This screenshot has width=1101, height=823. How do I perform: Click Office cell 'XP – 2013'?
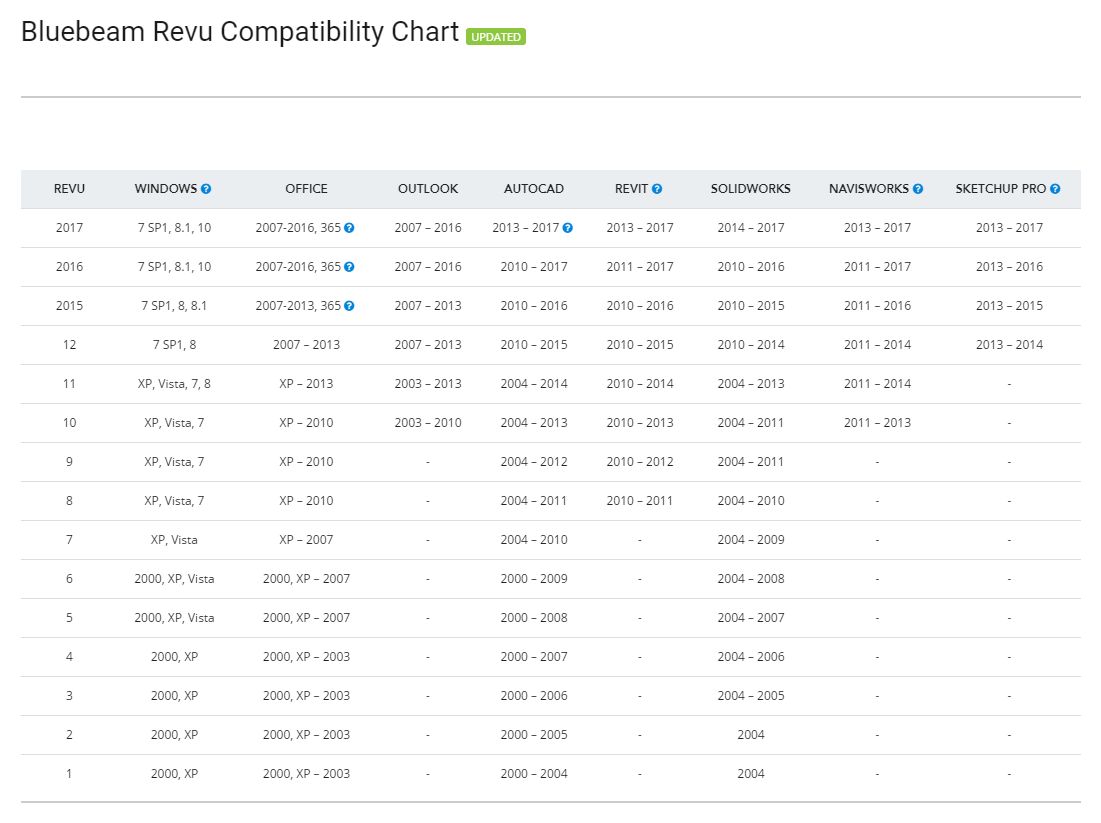(306, 383)
